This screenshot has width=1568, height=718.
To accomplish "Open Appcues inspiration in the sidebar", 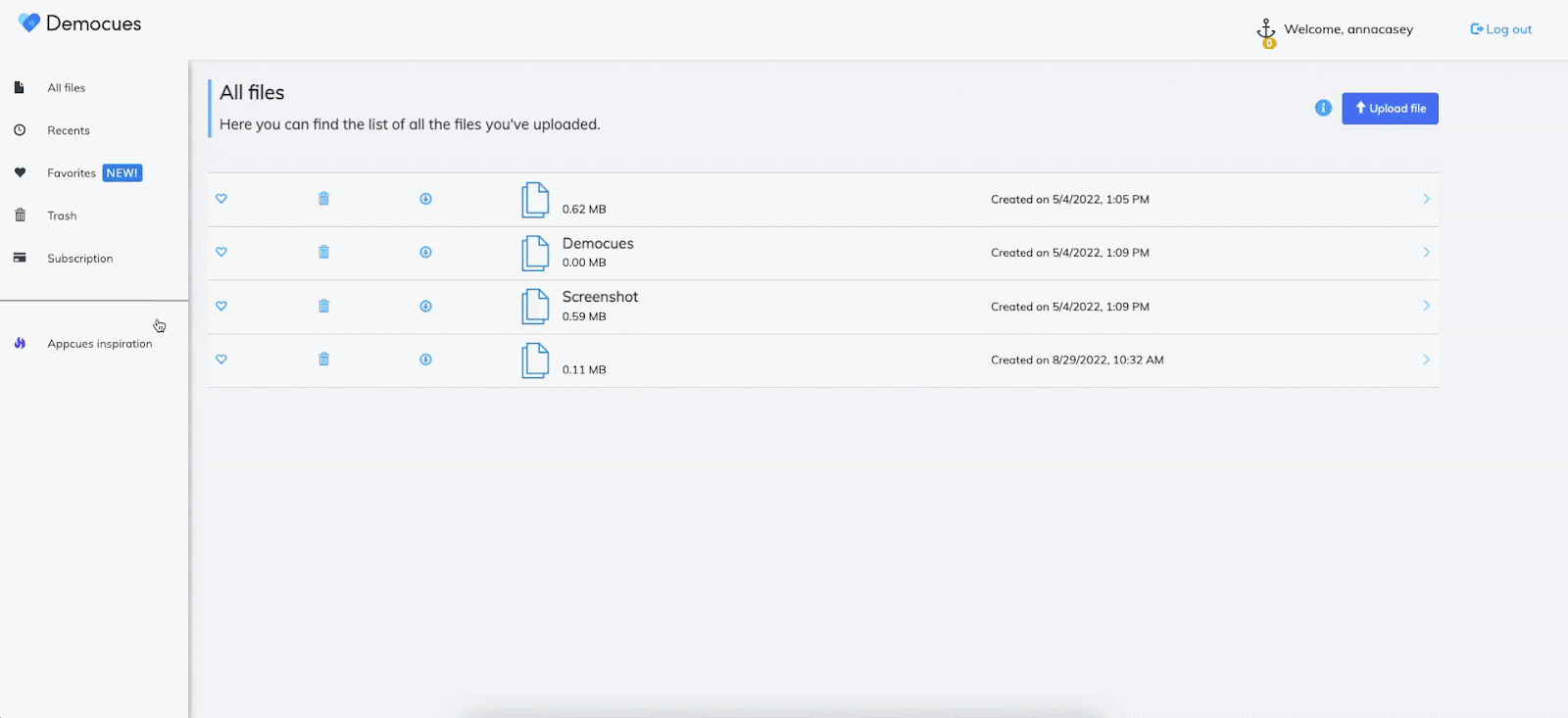I will [x=100, y=344].
